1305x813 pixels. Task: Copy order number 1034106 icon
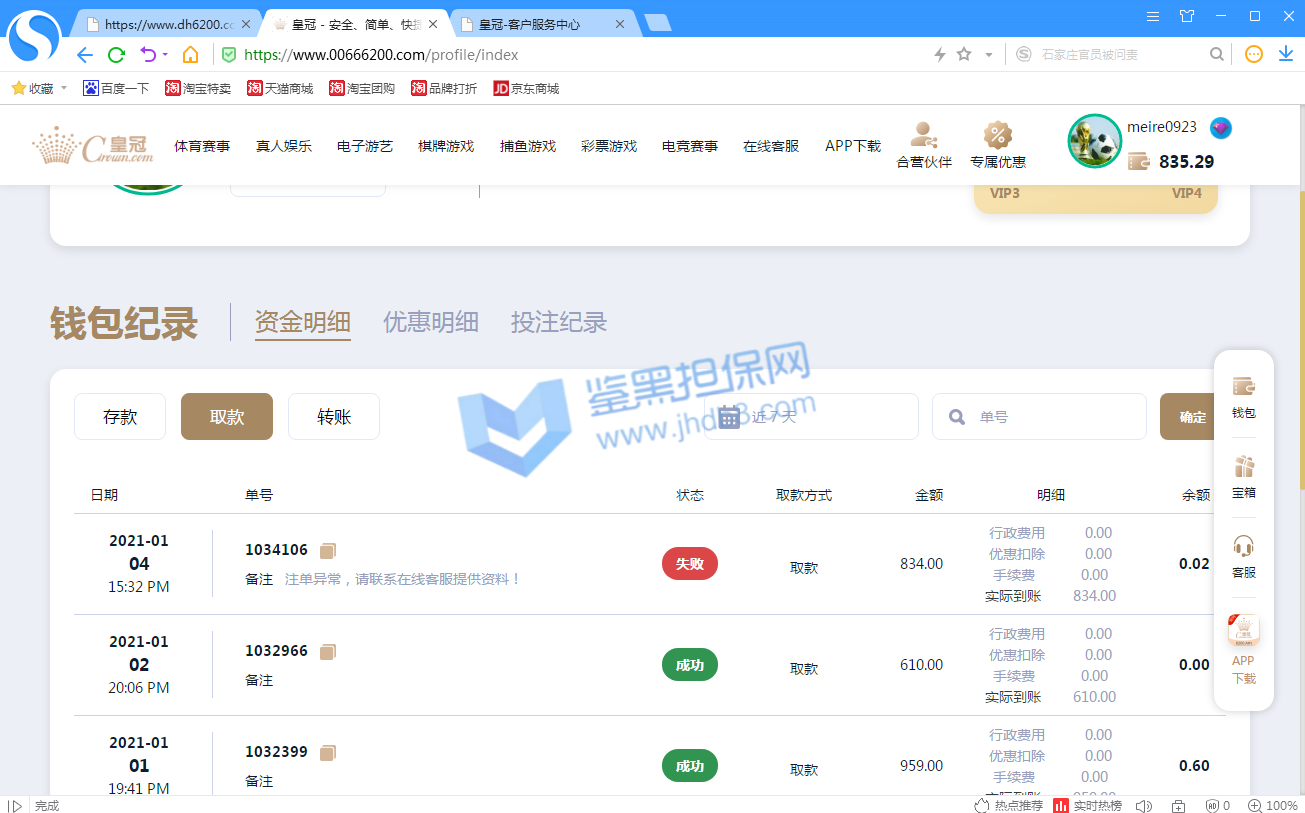point(328,550)
